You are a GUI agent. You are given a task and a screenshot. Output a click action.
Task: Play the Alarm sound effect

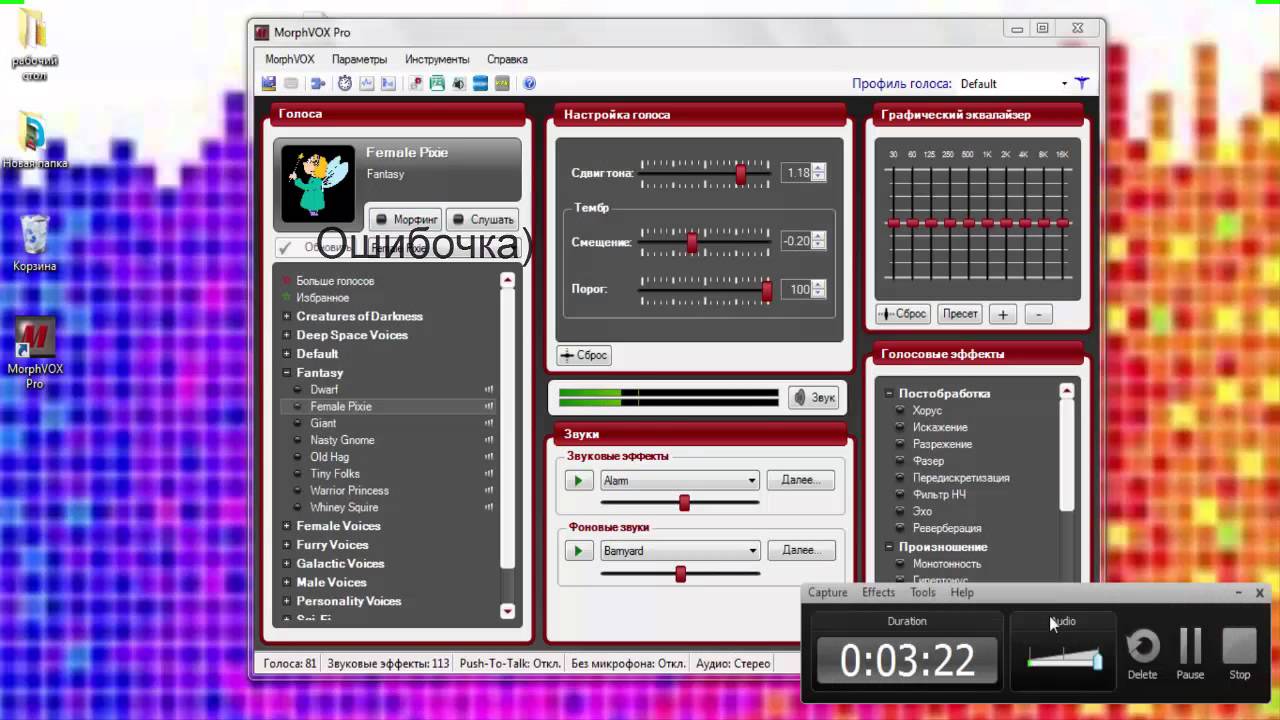click(578, 481)
